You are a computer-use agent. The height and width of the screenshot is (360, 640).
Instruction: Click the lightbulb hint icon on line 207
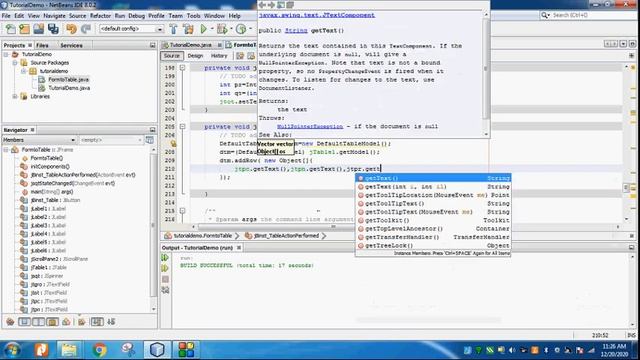coord(173,143)
